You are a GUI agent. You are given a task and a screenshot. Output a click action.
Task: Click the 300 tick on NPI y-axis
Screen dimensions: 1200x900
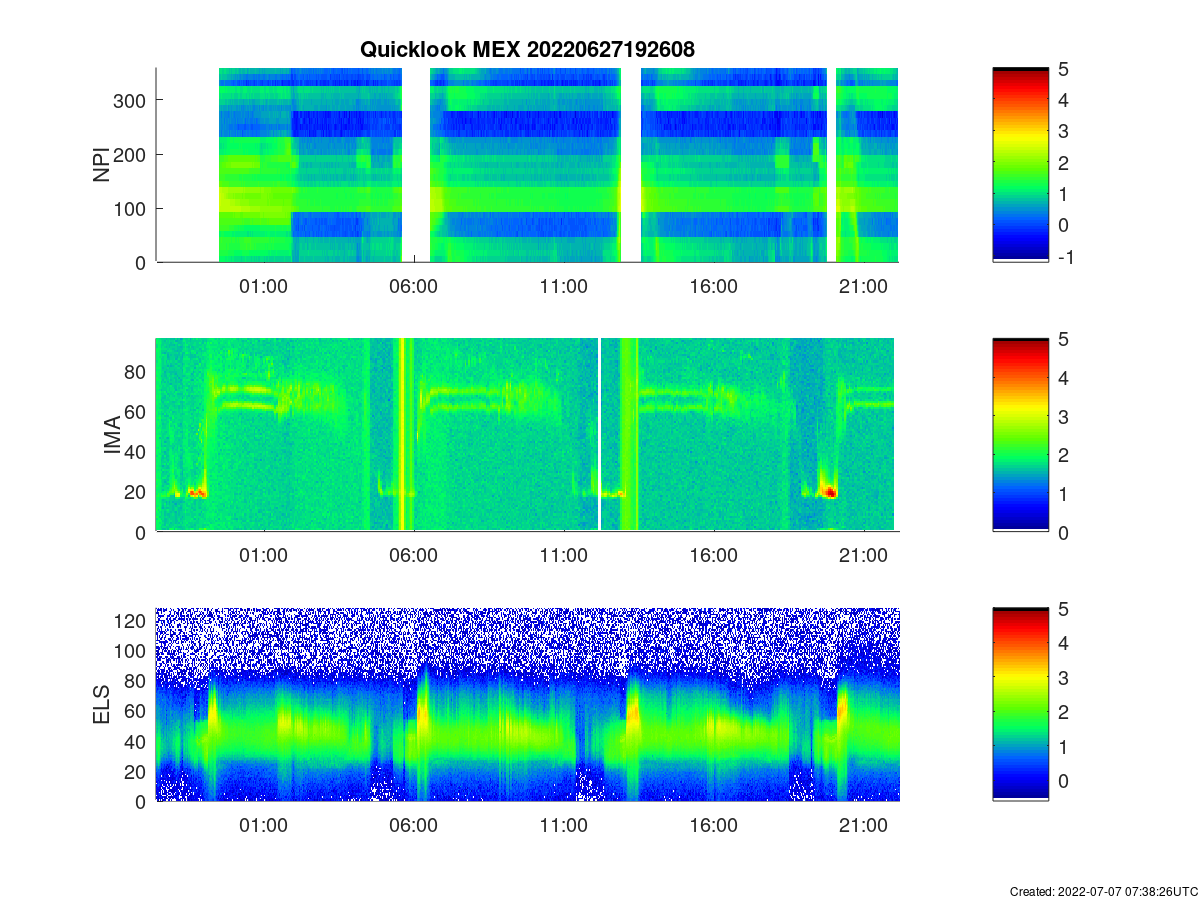(131, 100)
